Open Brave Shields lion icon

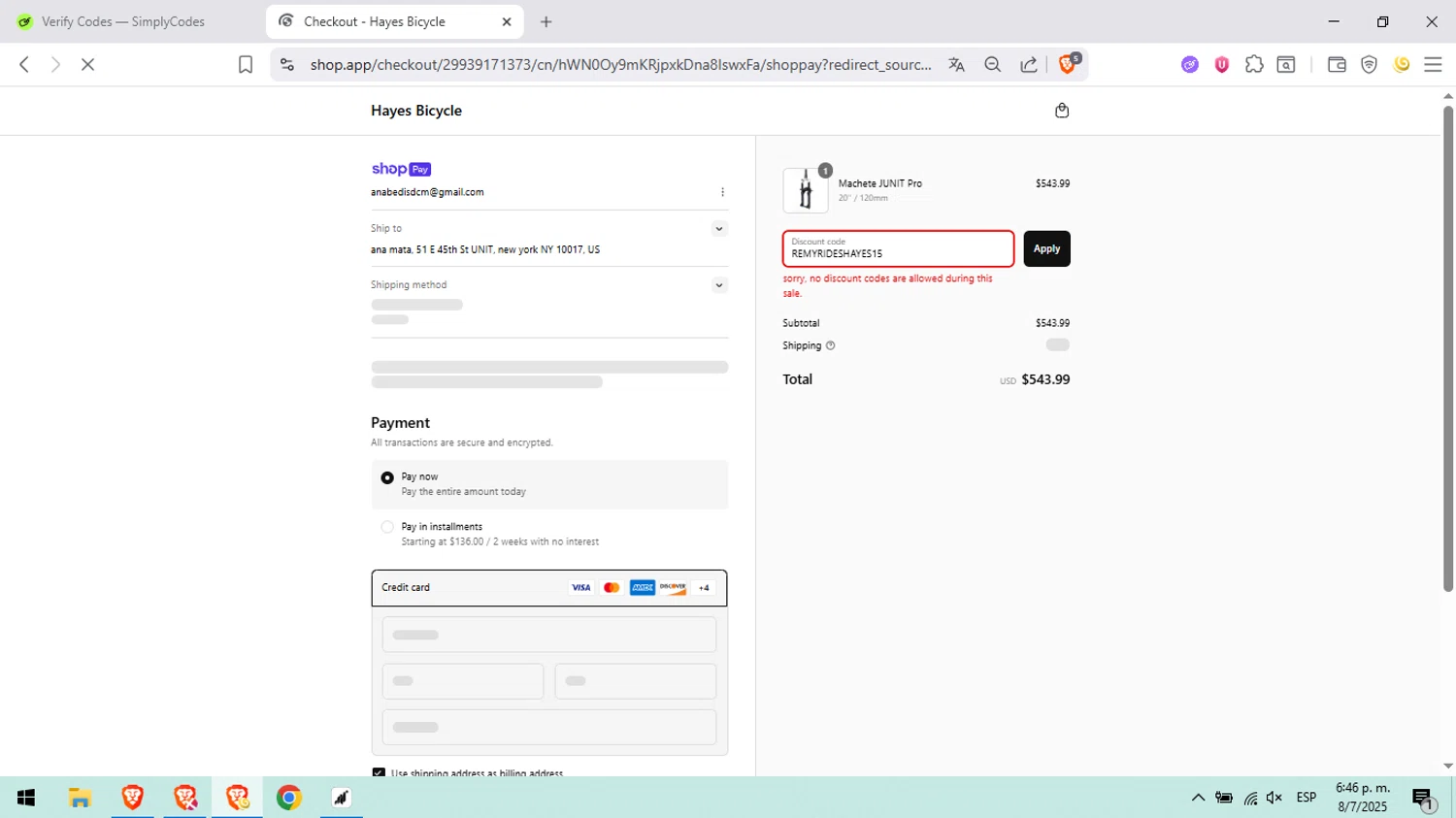pyautogui.click(x=1069, y=64)
